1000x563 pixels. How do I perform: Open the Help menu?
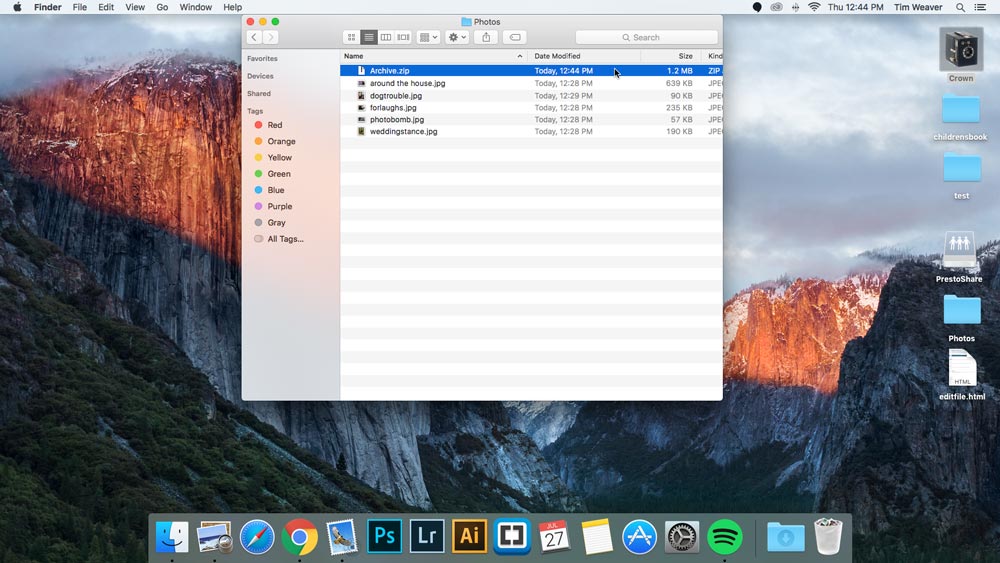pyautogui.click(x=232, y=7)
